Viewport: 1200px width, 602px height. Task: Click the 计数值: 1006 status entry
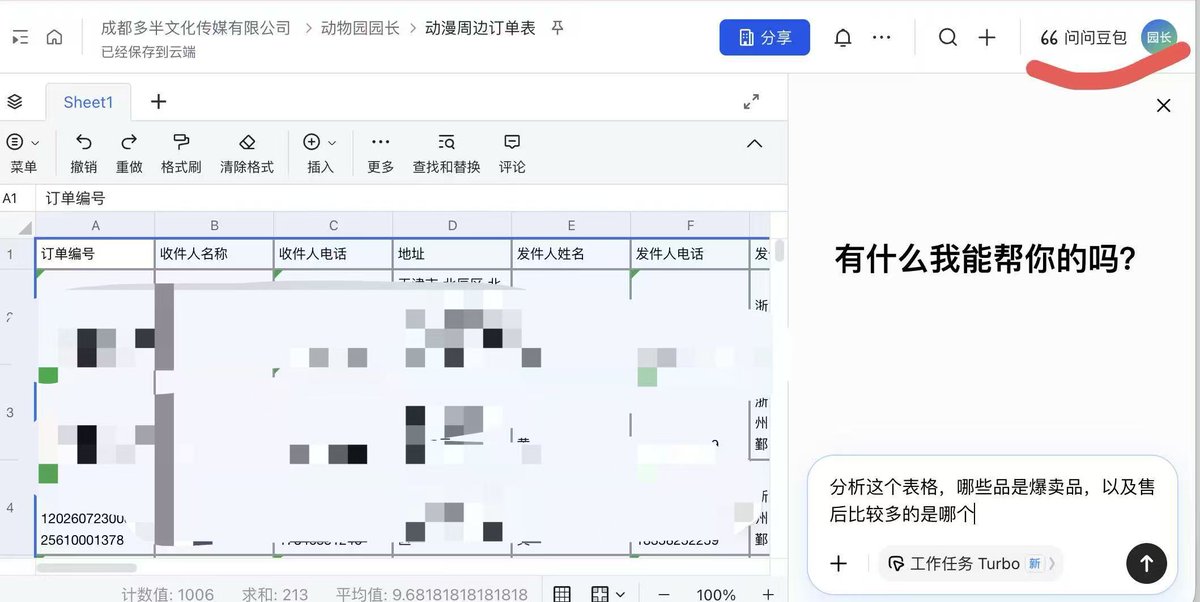pos(168,594)
